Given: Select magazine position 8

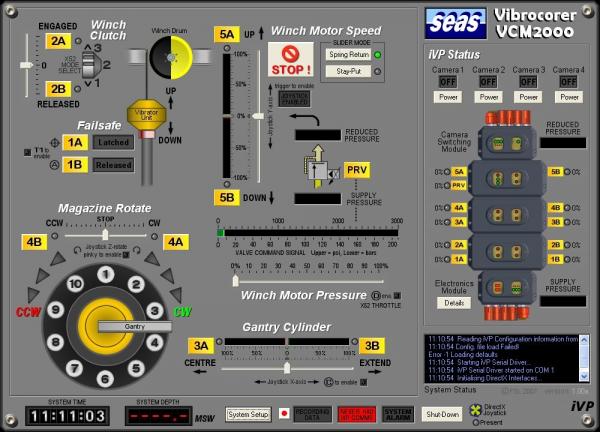Looking at the screenshot, I should tap(56, 342).
